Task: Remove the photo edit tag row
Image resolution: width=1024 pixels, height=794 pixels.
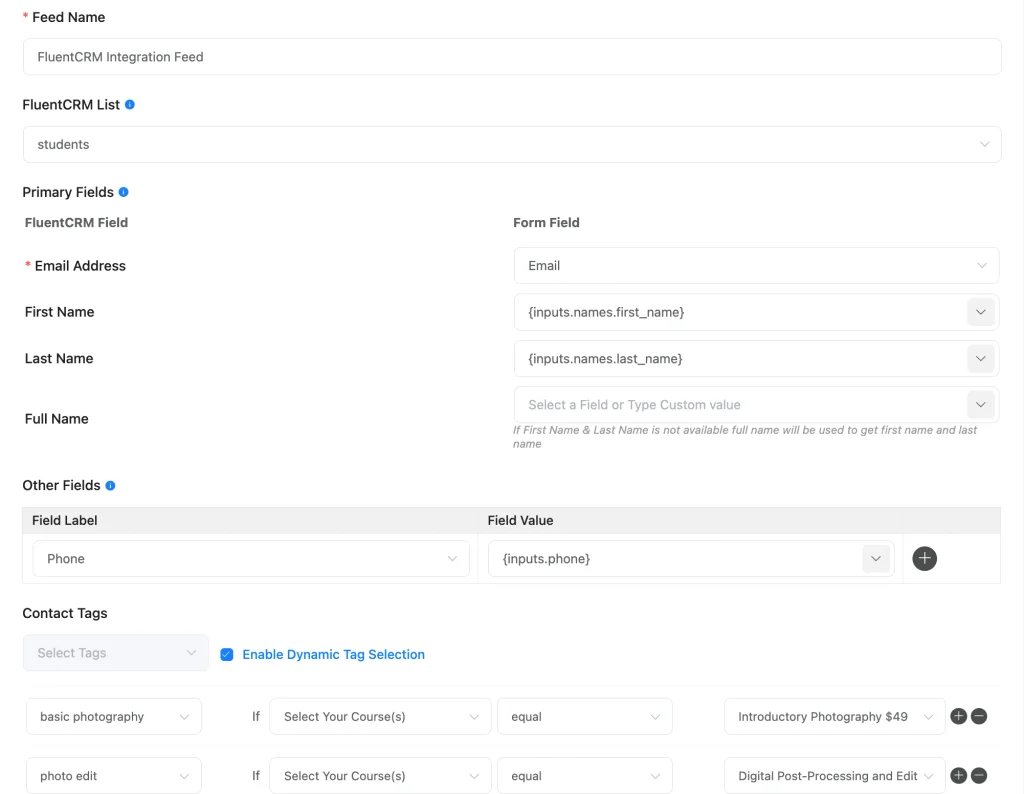Action: tap(979, 776)
